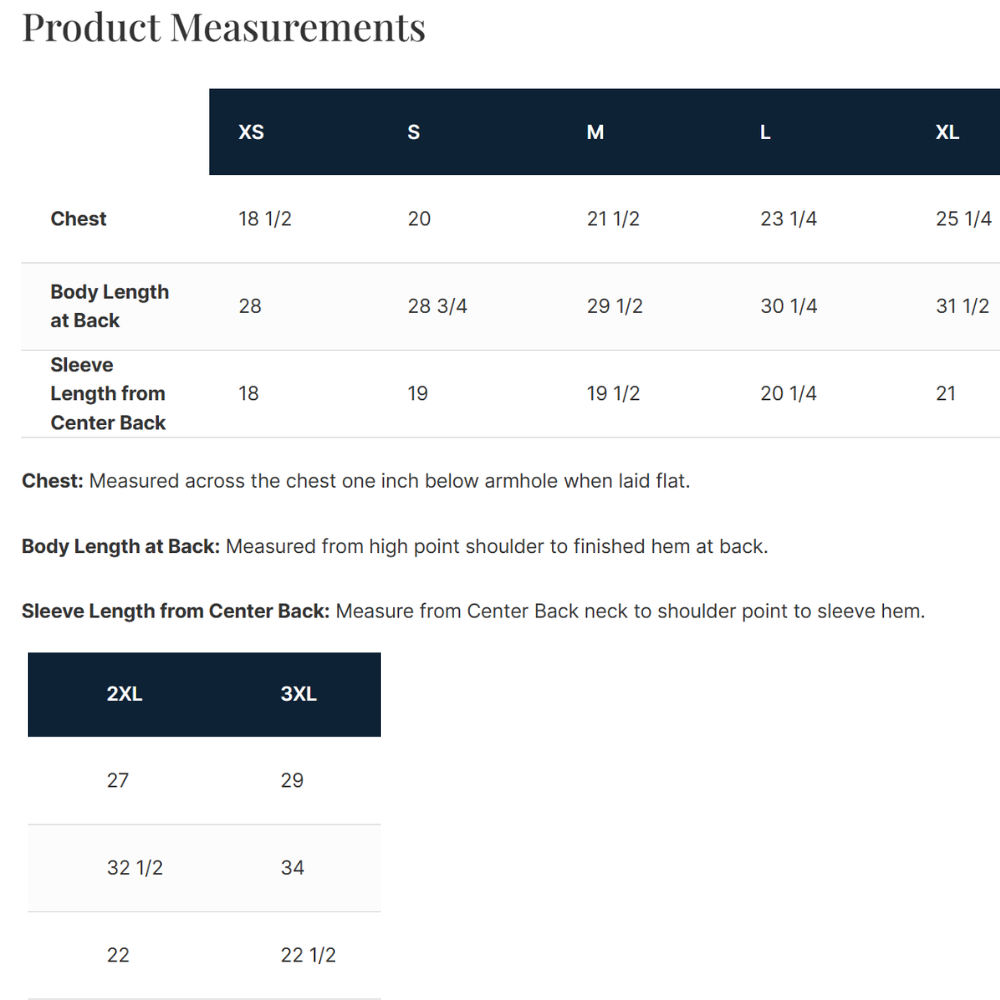Viewport: 1000px width, 1000px height.
Task: Click the bold Chest definition text
Action: coord(52,481)
